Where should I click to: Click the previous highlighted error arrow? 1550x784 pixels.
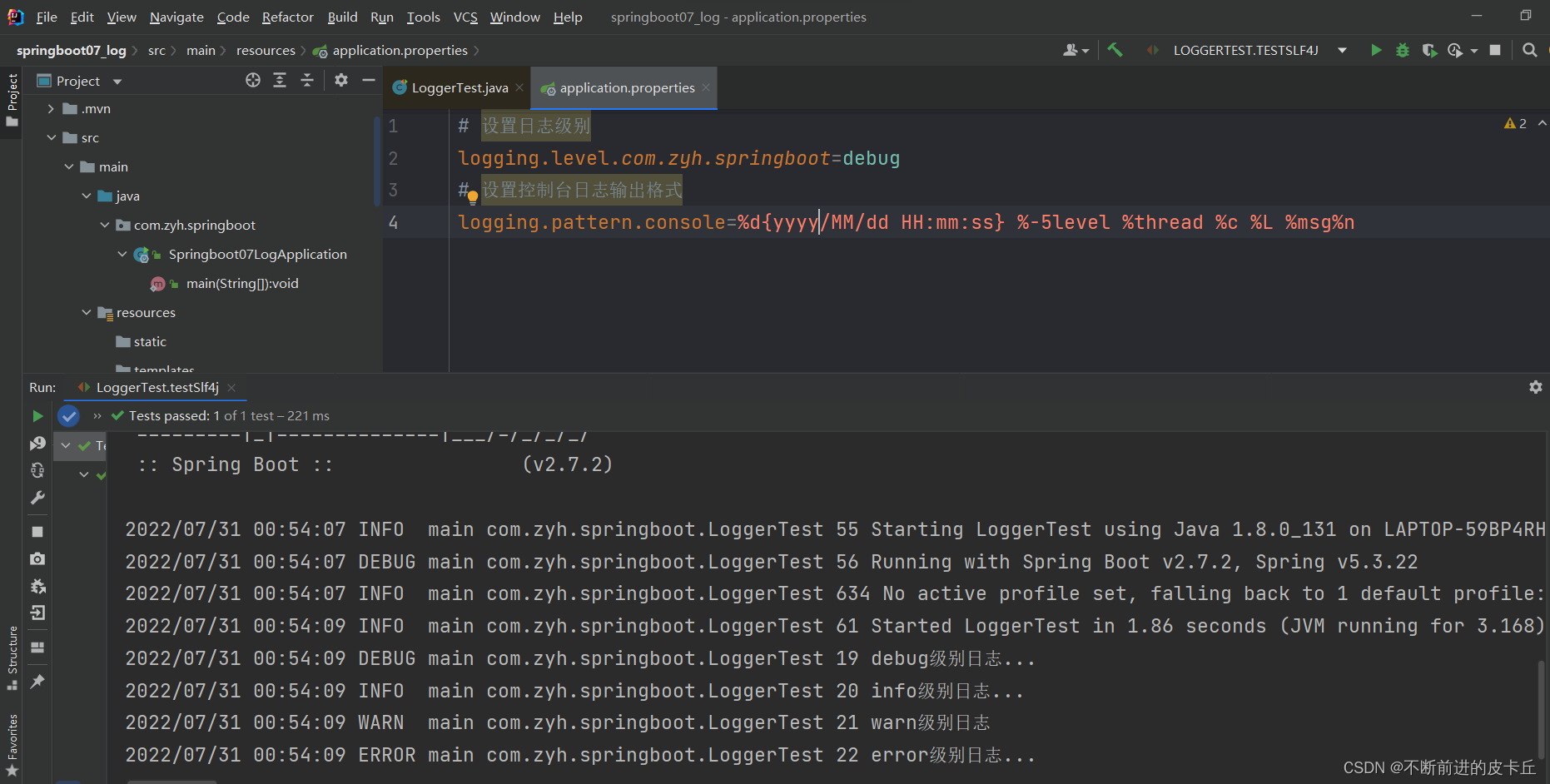[x=1542, y=123]
